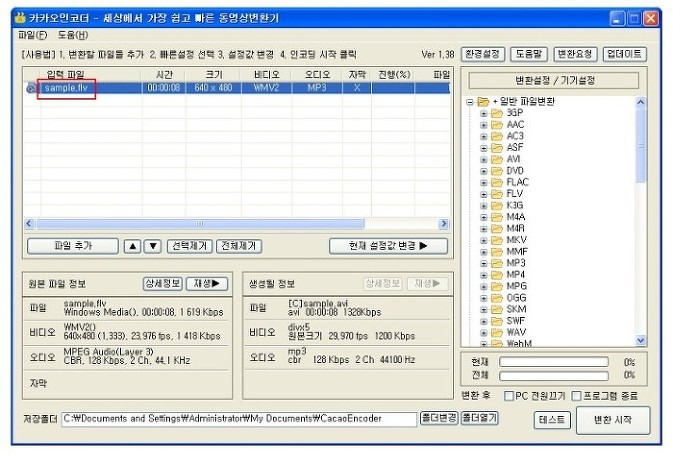
Task: Expand the AVI tree node
Action: pyautogui.click(x=484, y=160)
